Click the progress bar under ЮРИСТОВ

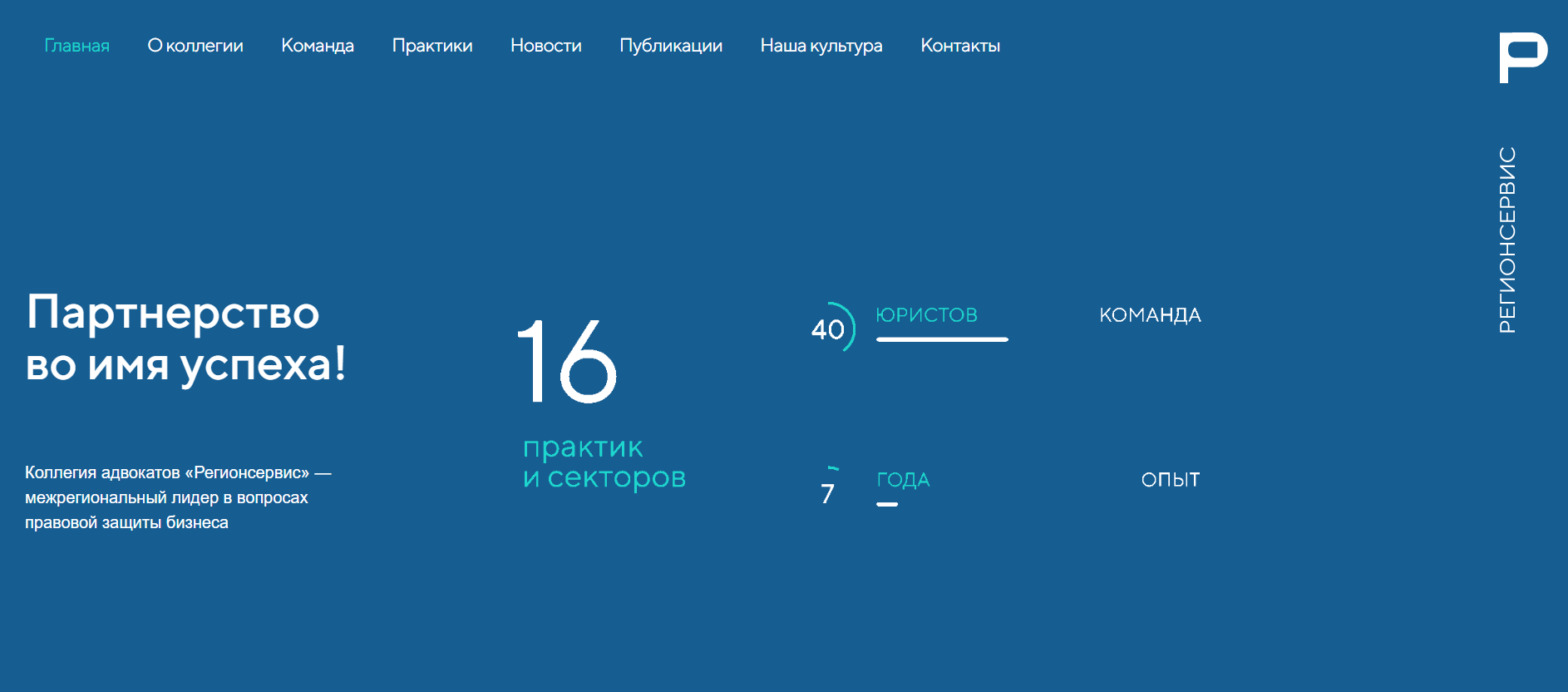click(942, 339)
